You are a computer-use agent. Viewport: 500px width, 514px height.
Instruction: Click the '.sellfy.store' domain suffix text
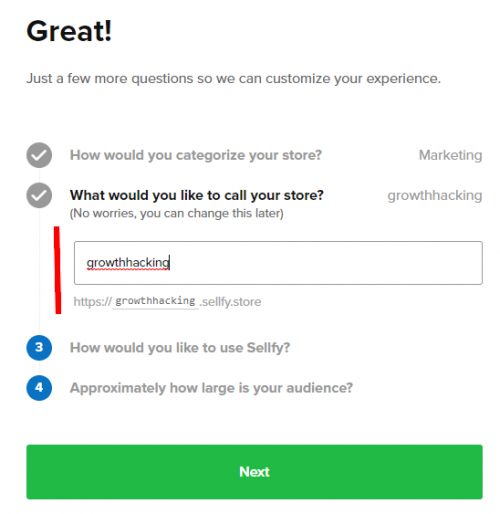click(x=230, y=302)
